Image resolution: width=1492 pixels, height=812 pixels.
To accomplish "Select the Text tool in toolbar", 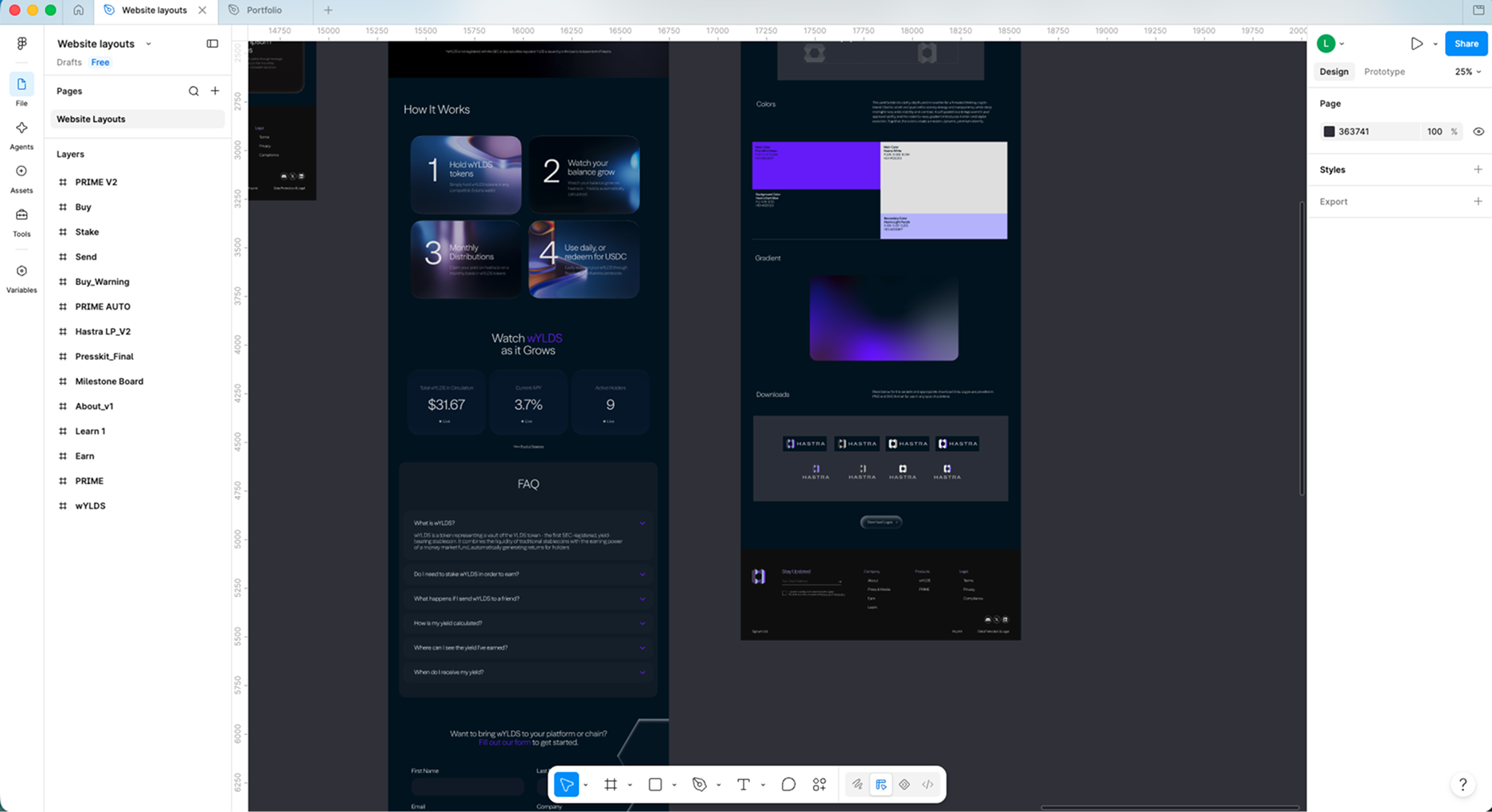I will tap(744, 785).
